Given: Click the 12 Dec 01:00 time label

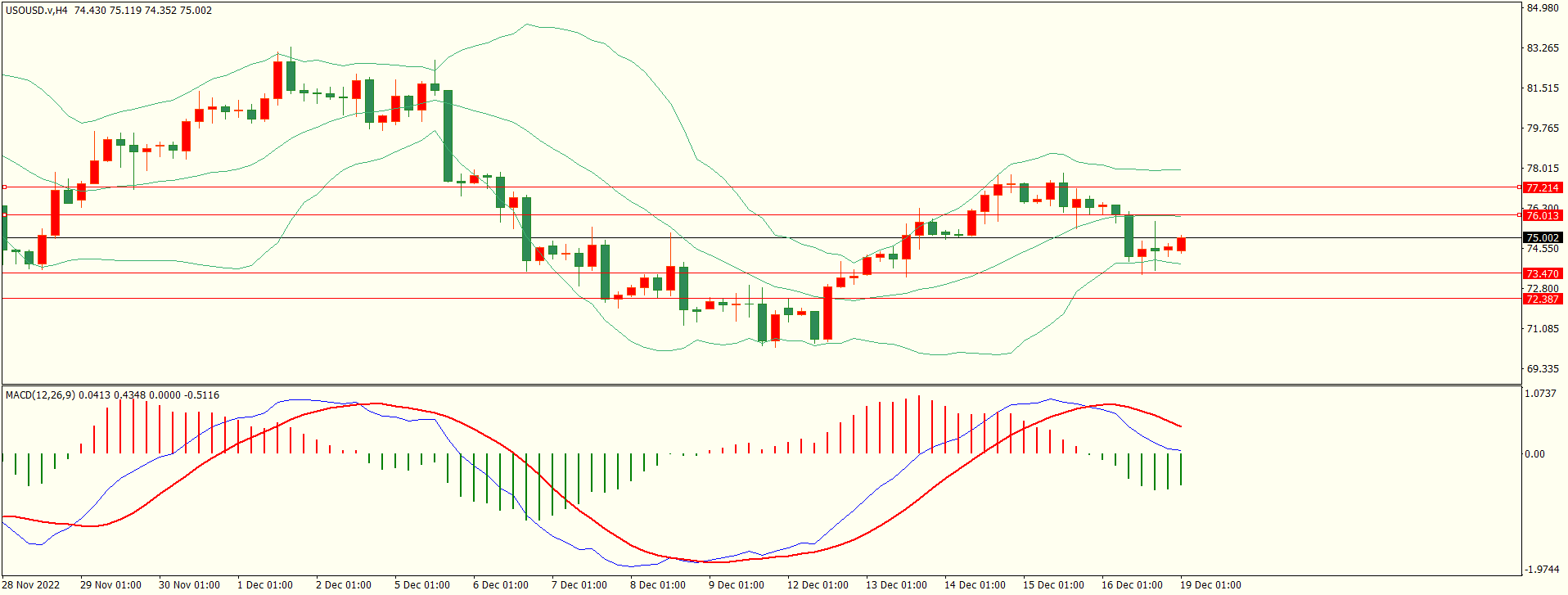Looking at the screenshot, I should (x=818, y=585).
